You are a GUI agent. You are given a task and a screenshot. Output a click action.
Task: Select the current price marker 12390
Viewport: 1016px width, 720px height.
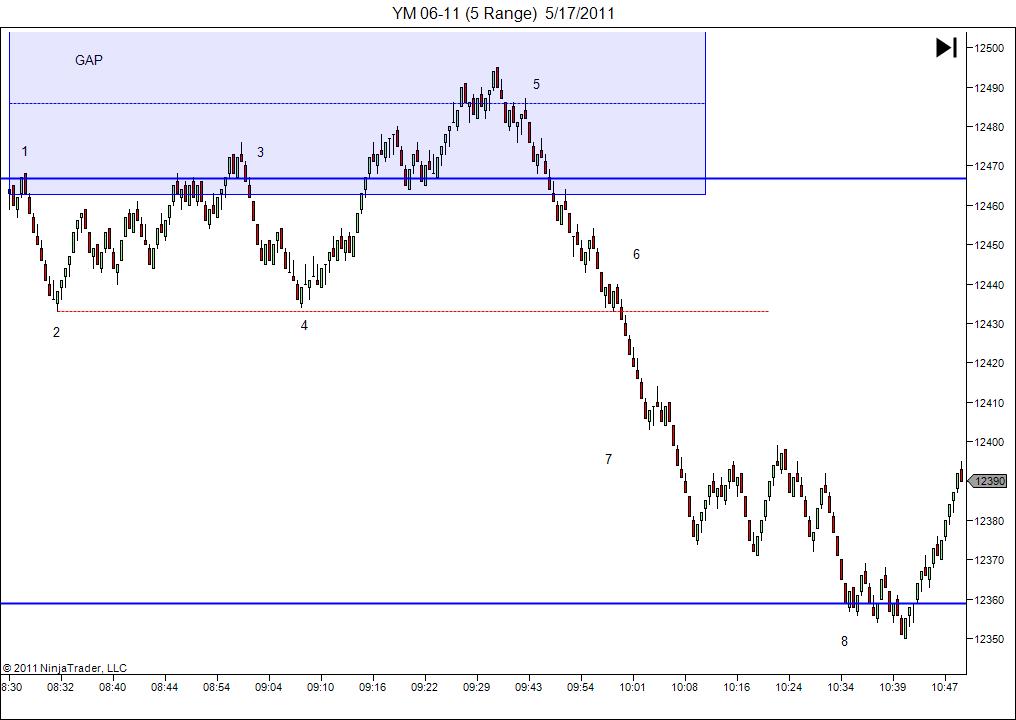click(987, 481)
